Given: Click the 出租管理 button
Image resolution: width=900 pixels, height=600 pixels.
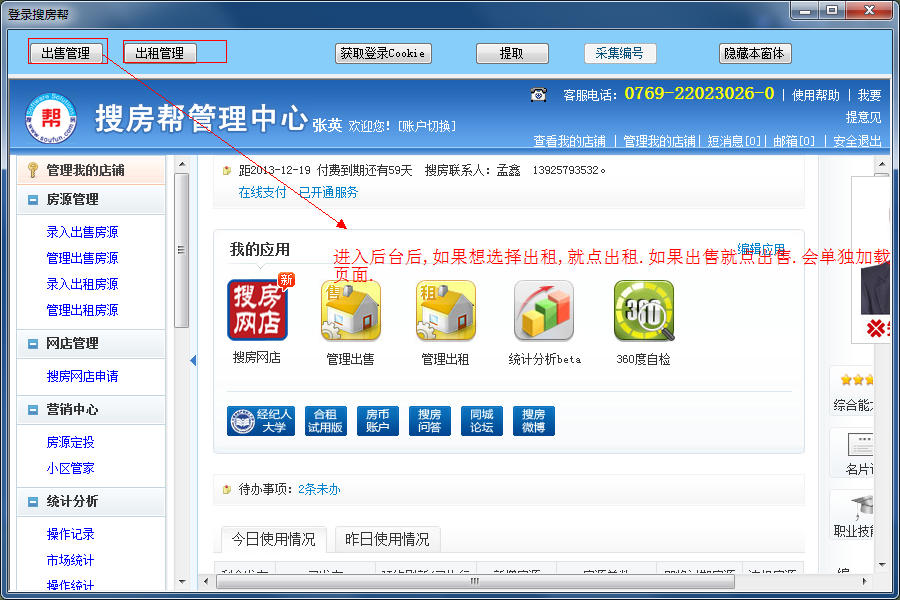Looking at the screenshot, I should click(x=160, y=53).
